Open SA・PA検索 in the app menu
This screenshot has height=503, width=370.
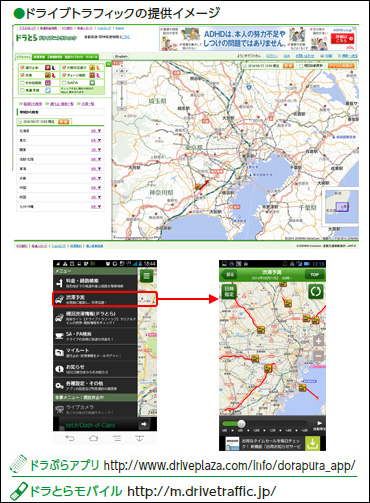[95, 336]
